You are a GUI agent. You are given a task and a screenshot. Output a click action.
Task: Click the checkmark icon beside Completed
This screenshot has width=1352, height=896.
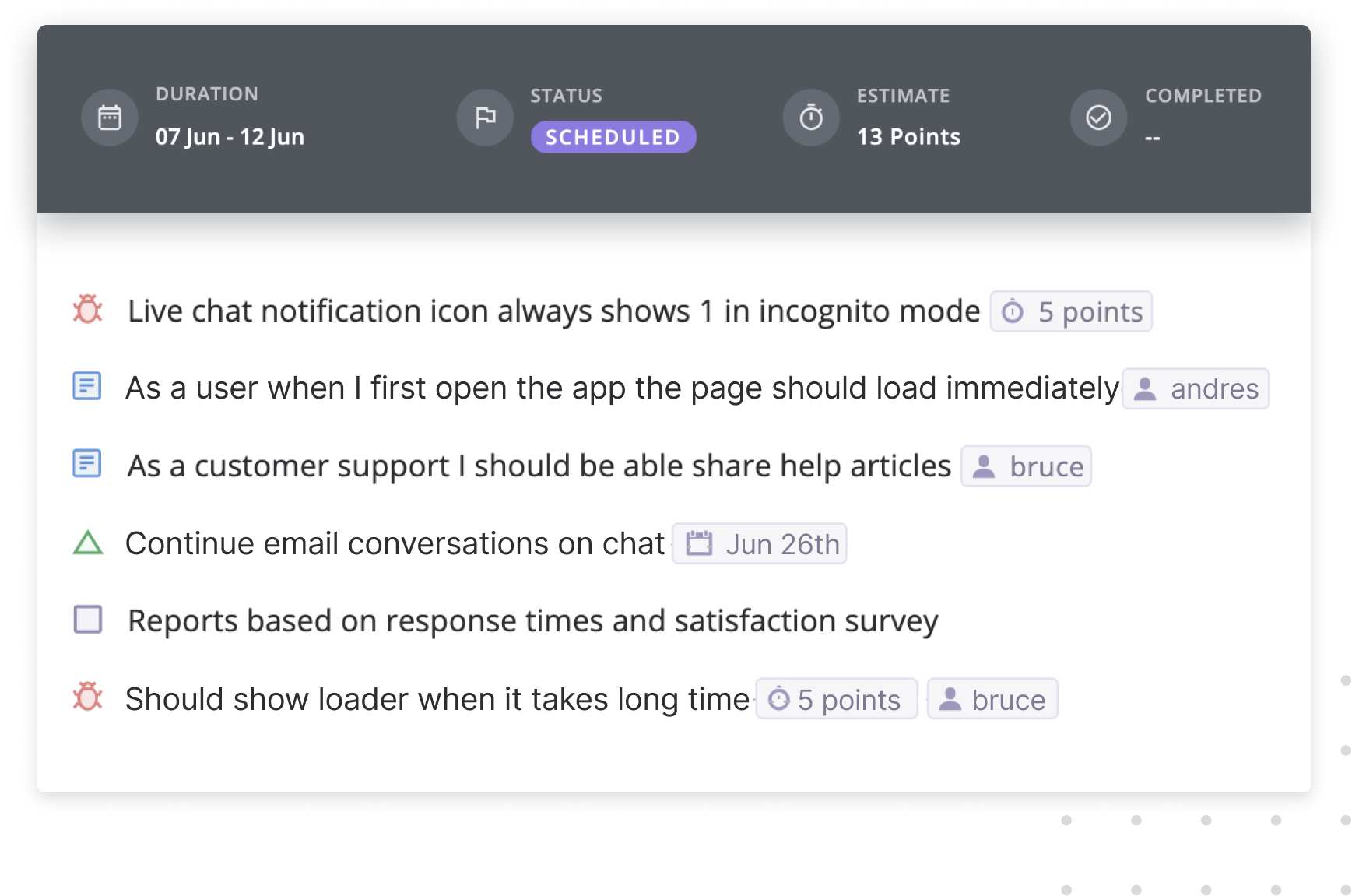point(1098,118)
